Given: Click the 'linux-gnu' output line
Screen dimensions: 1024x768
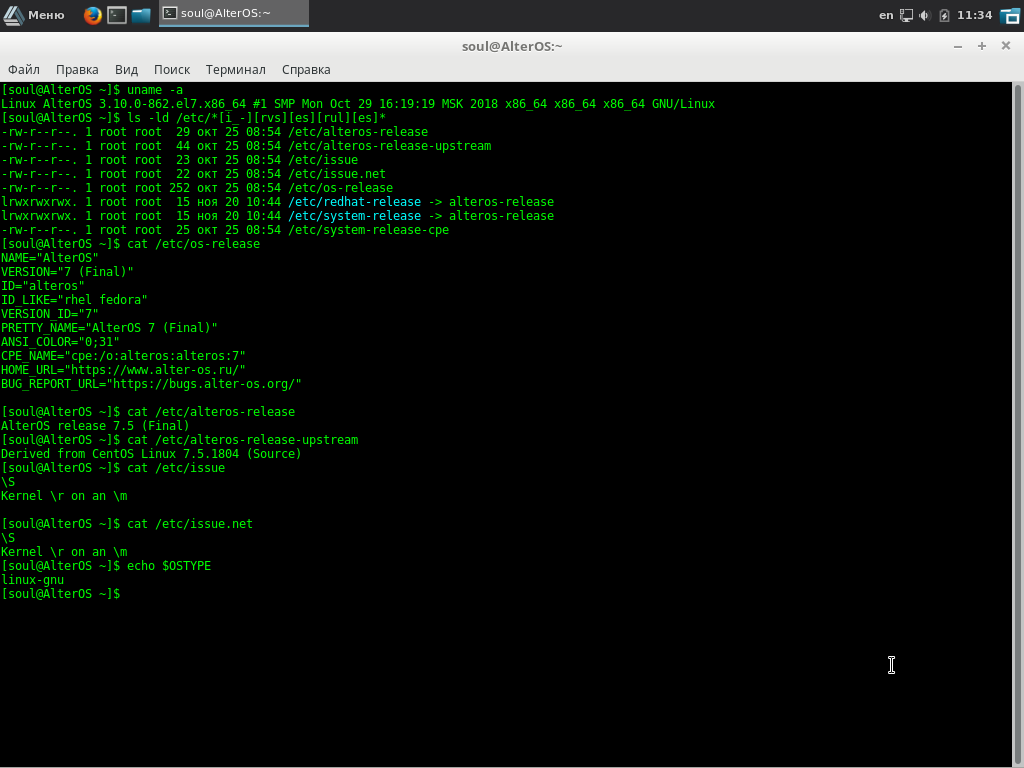Looking at the screenshot, I should [33, 580].
